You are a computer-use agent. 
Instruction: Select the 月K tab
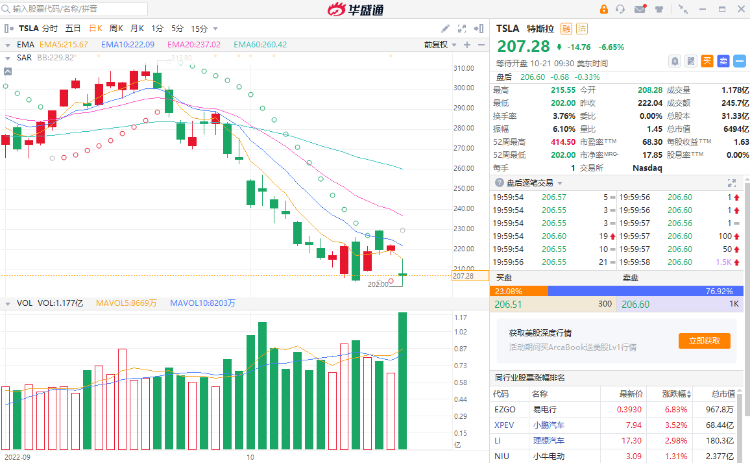coord(137,29)
